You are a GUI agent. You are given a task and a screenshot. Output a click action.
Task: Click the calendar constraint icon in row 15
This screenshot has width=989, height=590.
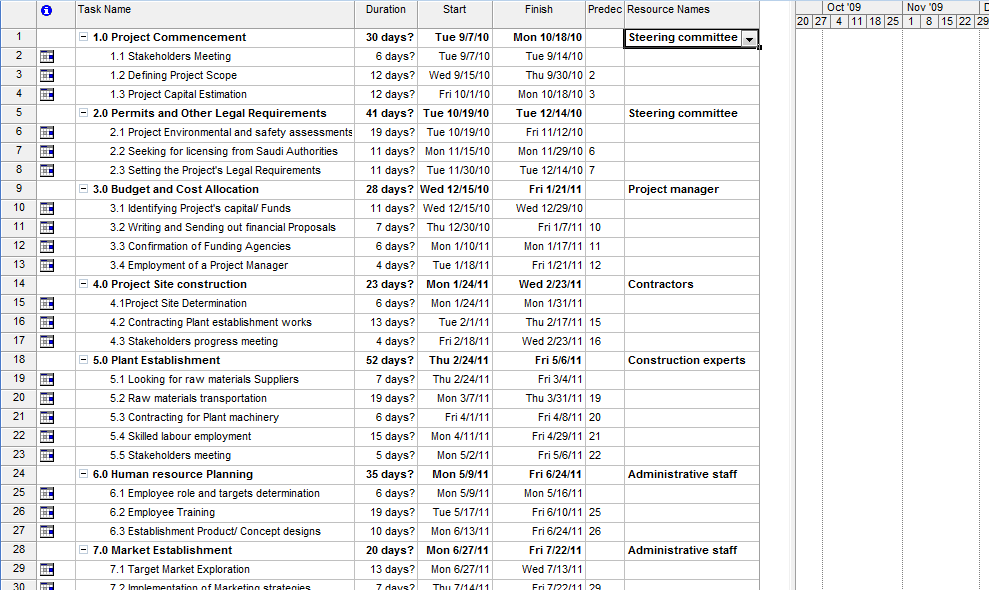[x=47, y=304]
